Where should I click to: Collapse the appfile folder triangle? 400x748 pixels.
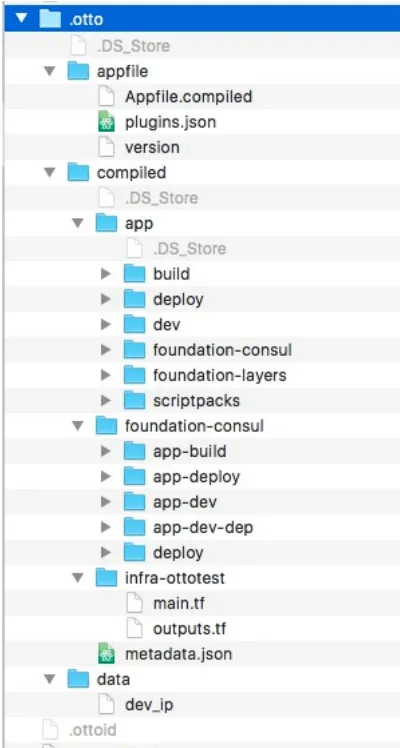50,72
